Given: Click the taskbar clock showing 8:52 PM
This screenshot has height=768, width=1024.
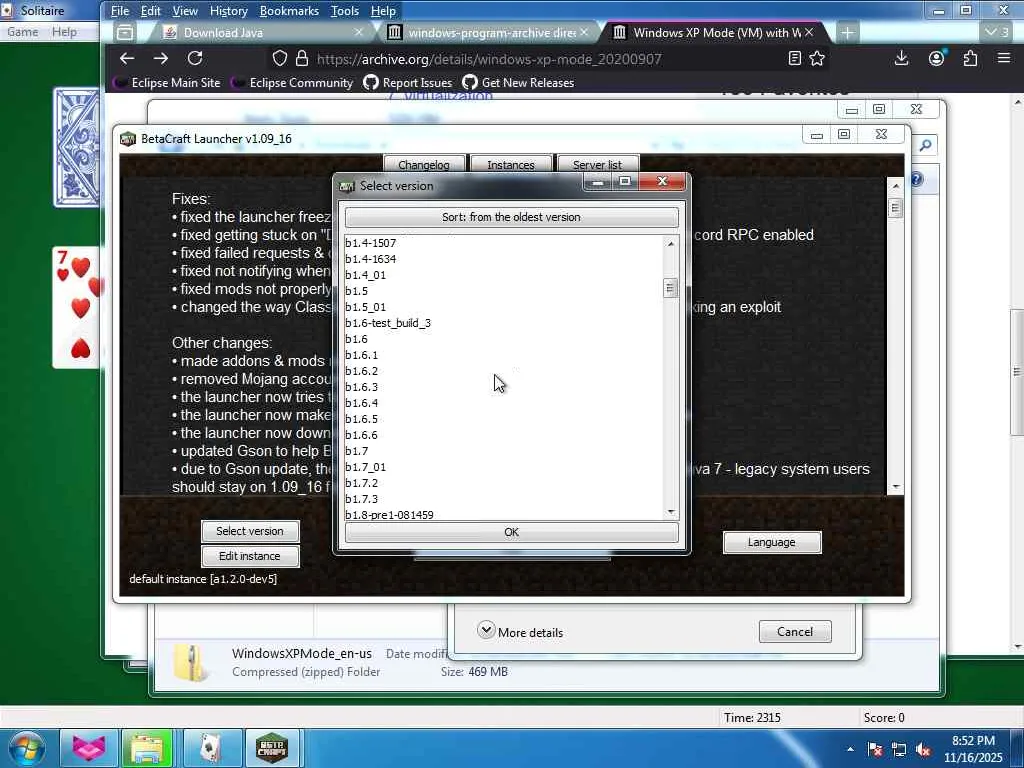Looking at the screenshot, I should coord(973,749).
